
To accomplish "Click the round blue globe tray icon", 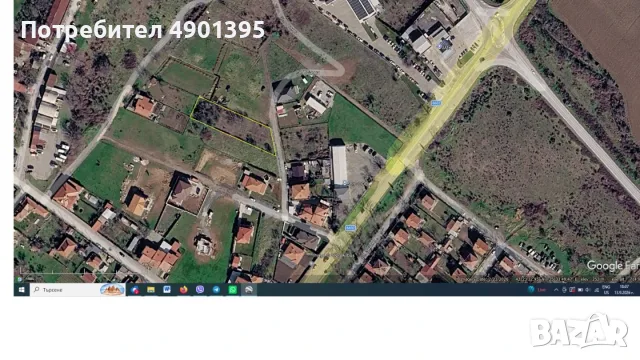I will pos(531,289).
